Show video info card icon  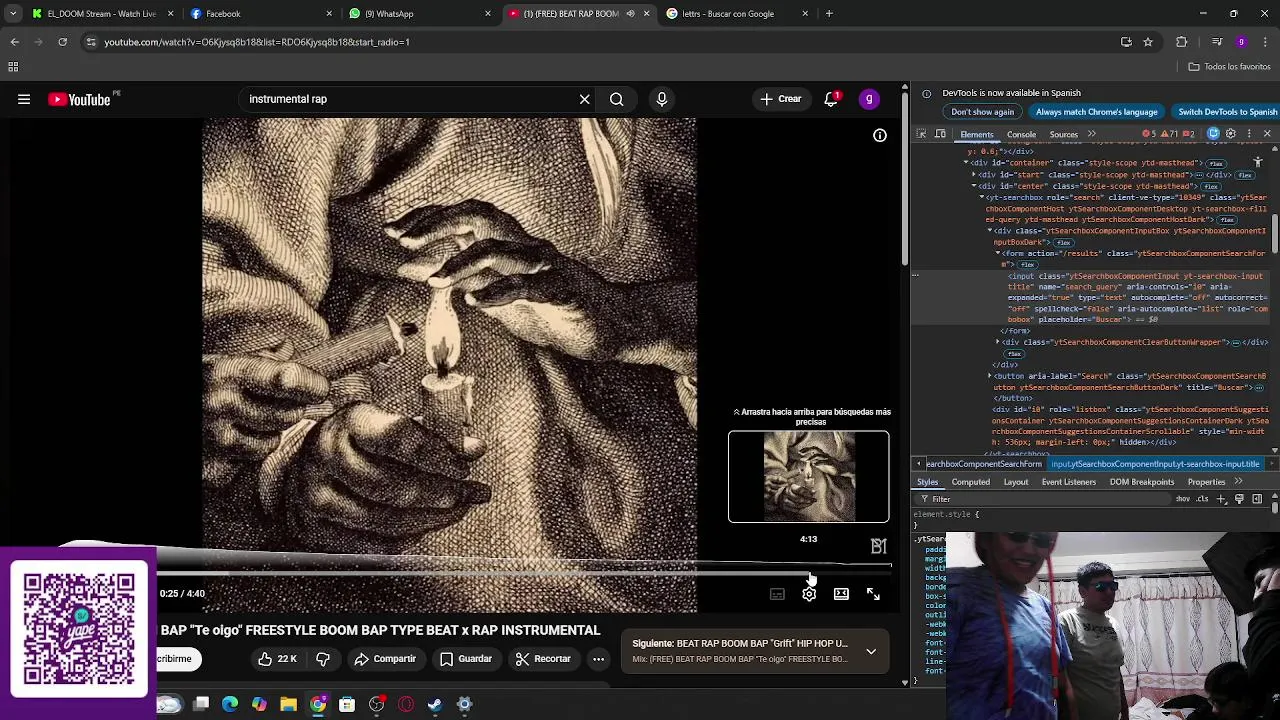point(880,135)
